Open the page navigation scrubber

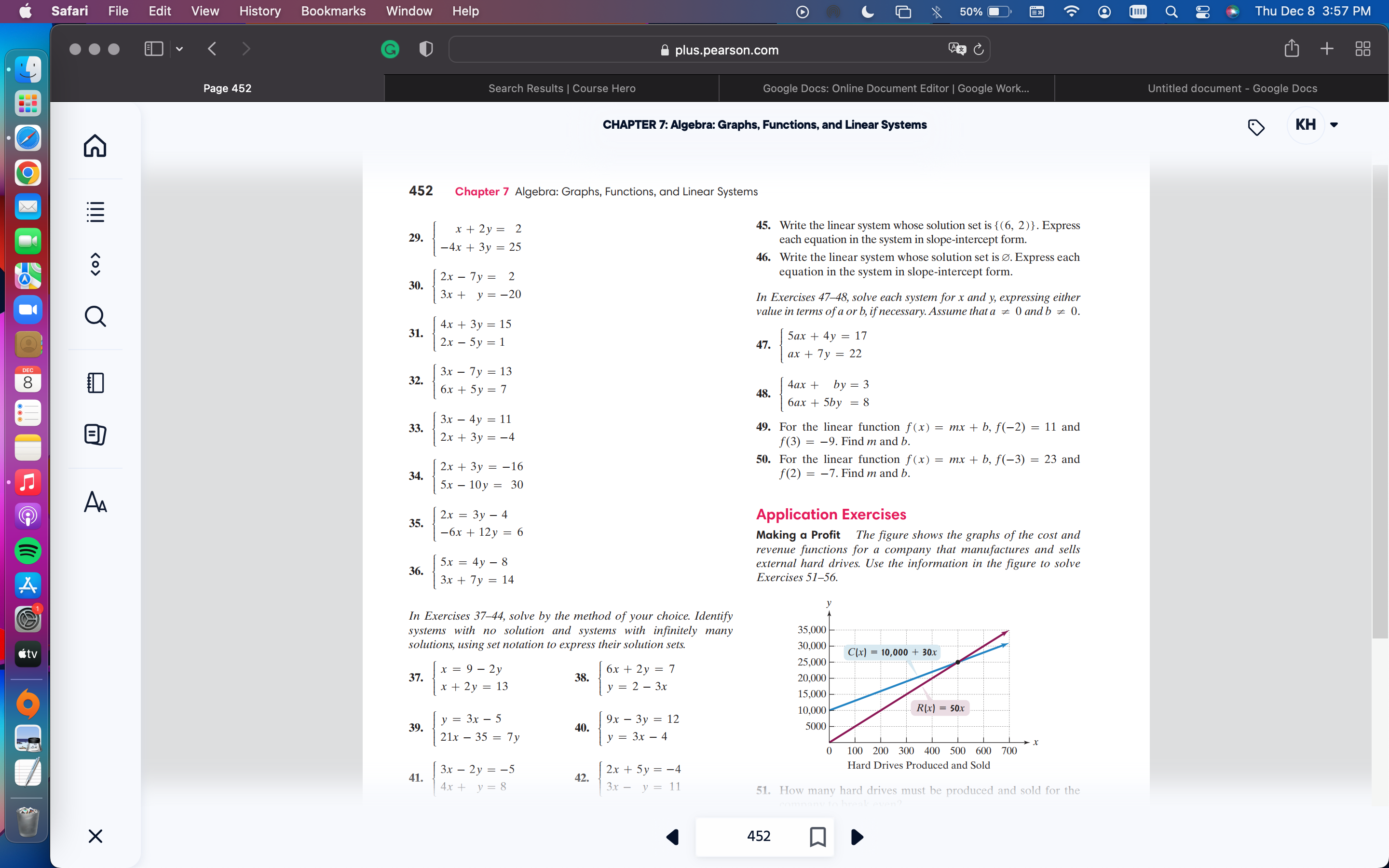click(x=95, y=264)
